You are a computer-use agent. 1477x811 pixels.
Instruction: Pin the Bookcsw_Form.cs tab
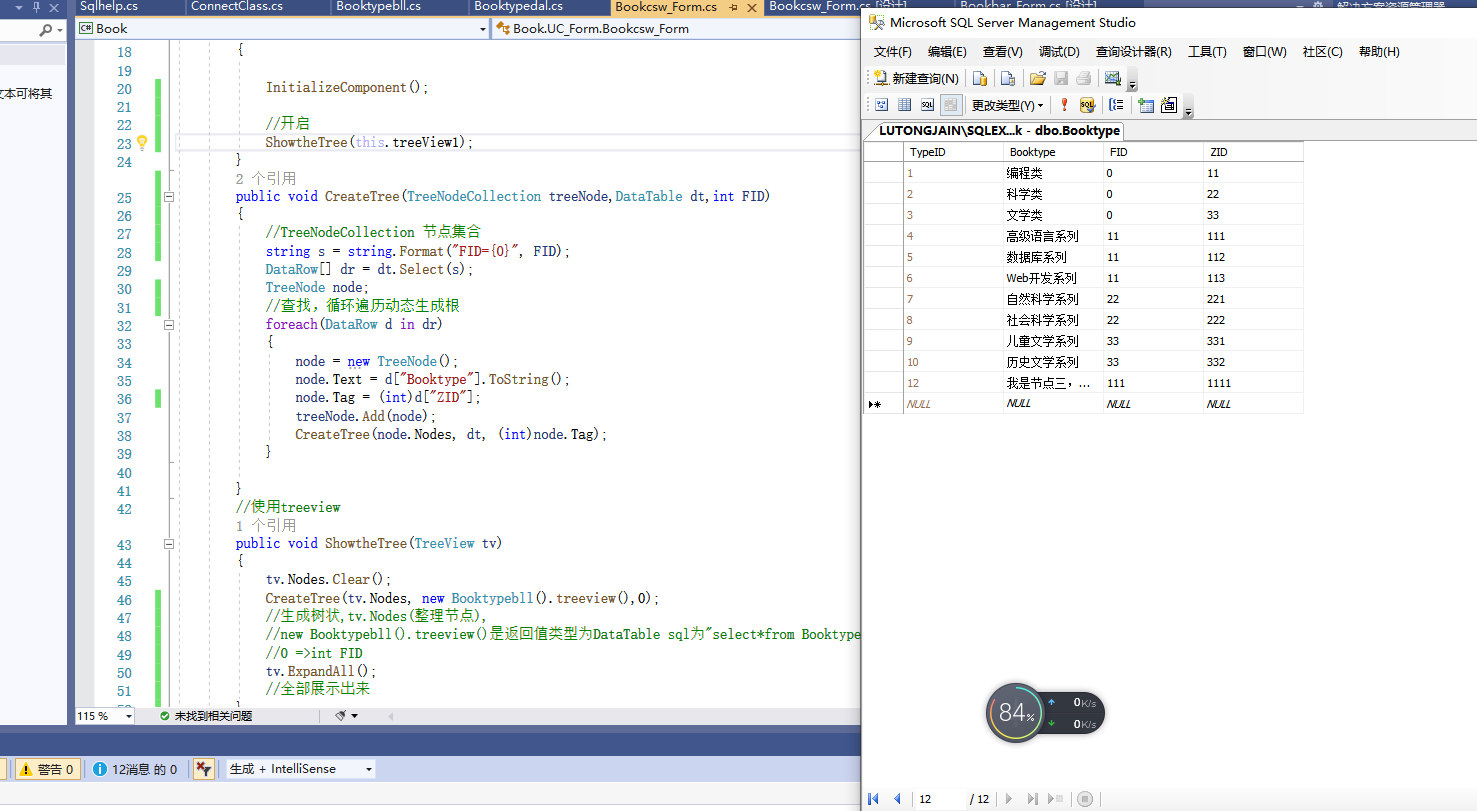click(x=733, y=7)
